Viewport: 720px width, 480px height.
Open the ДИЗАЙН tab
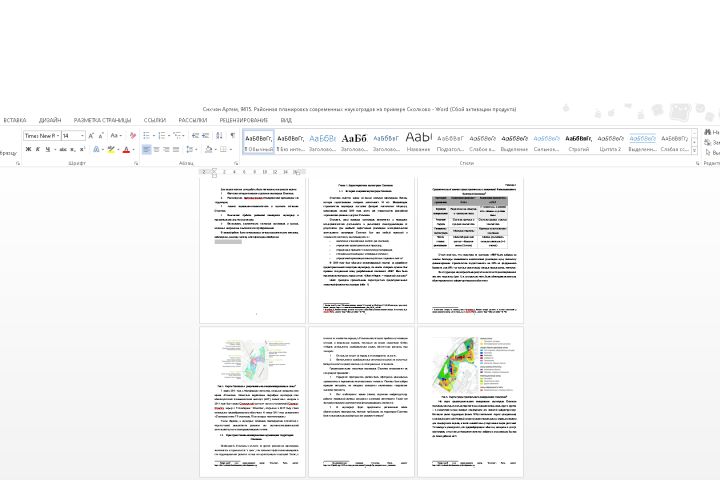[50, 120]
